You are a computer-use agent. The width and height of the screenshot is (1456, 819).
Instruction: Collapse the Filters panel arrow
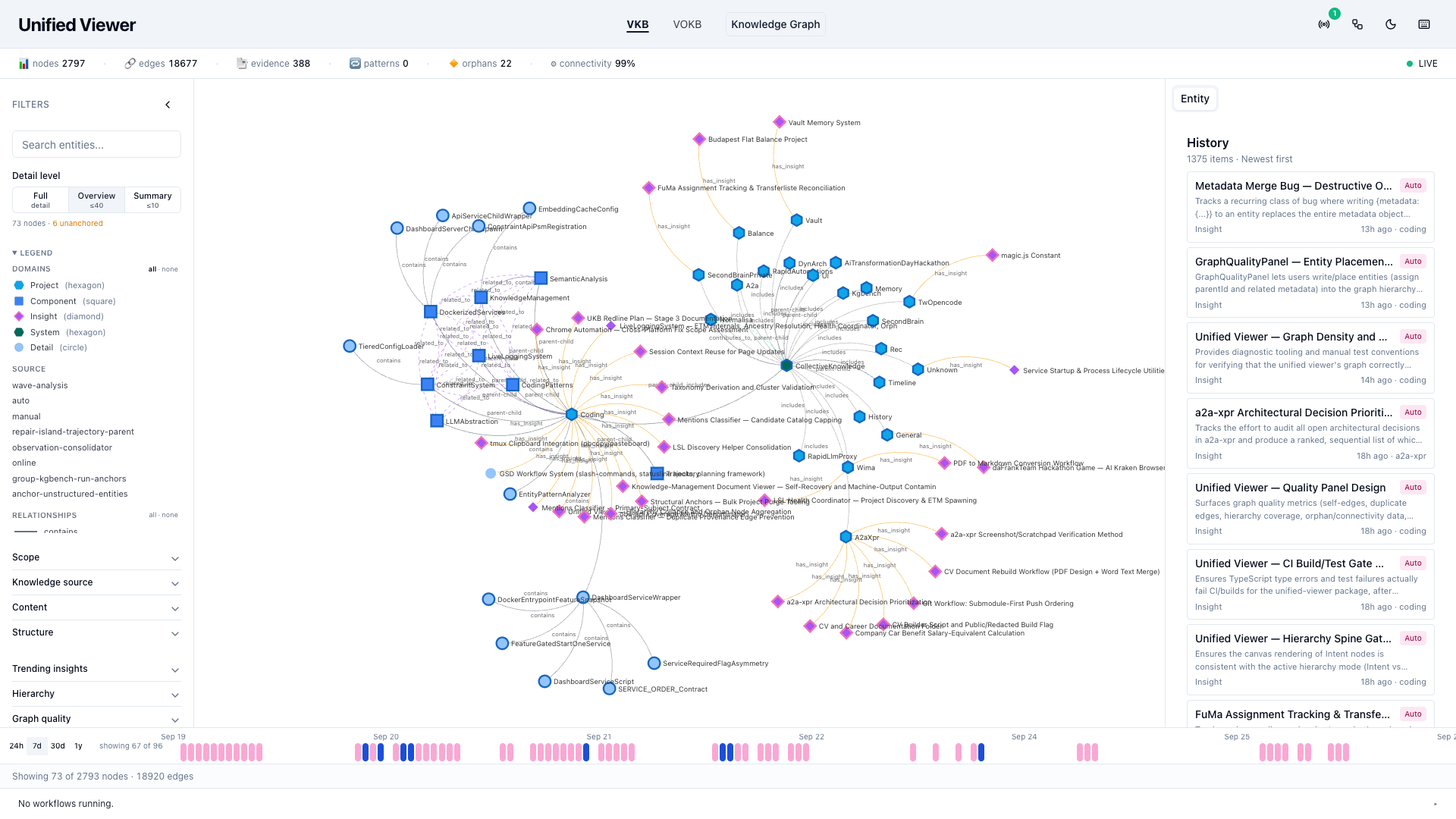168,105
